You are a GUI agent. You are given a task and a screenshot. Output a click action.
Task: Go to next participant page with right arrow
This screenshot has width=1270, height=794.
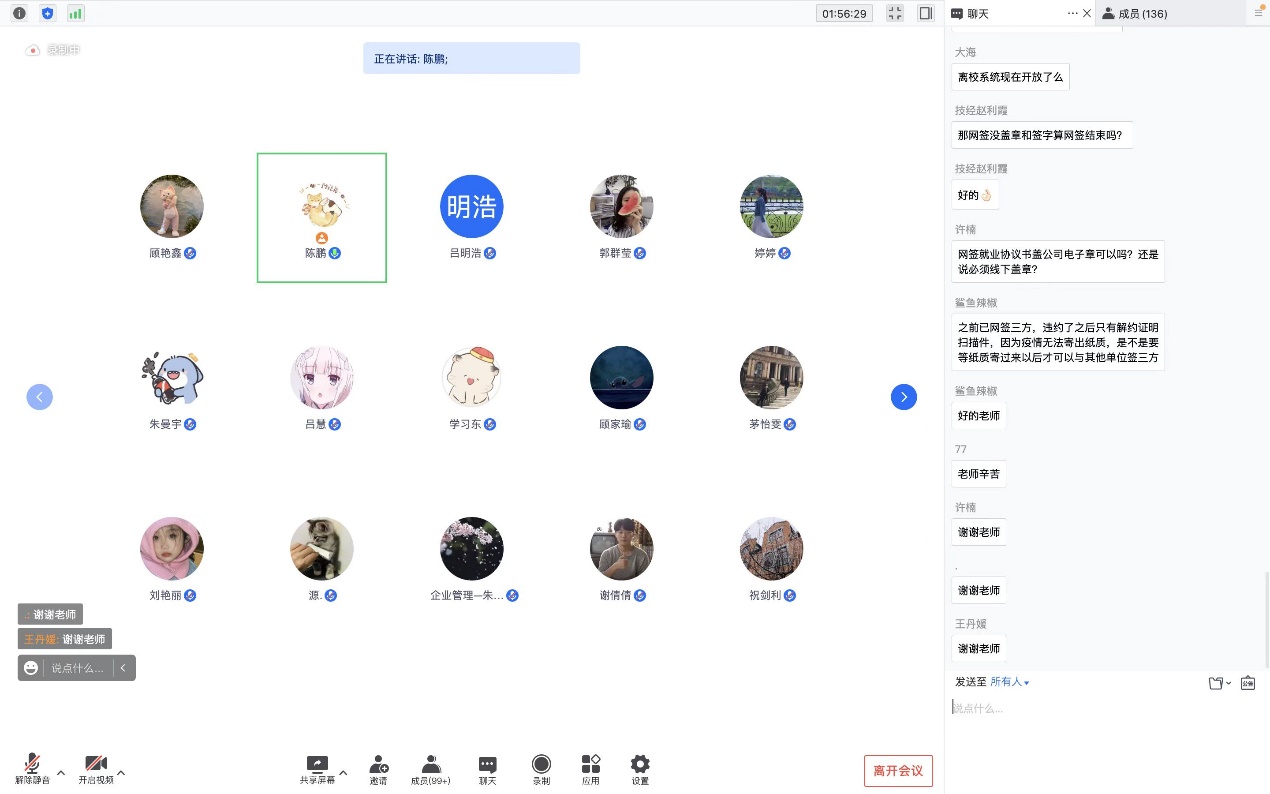click(903, 397)
